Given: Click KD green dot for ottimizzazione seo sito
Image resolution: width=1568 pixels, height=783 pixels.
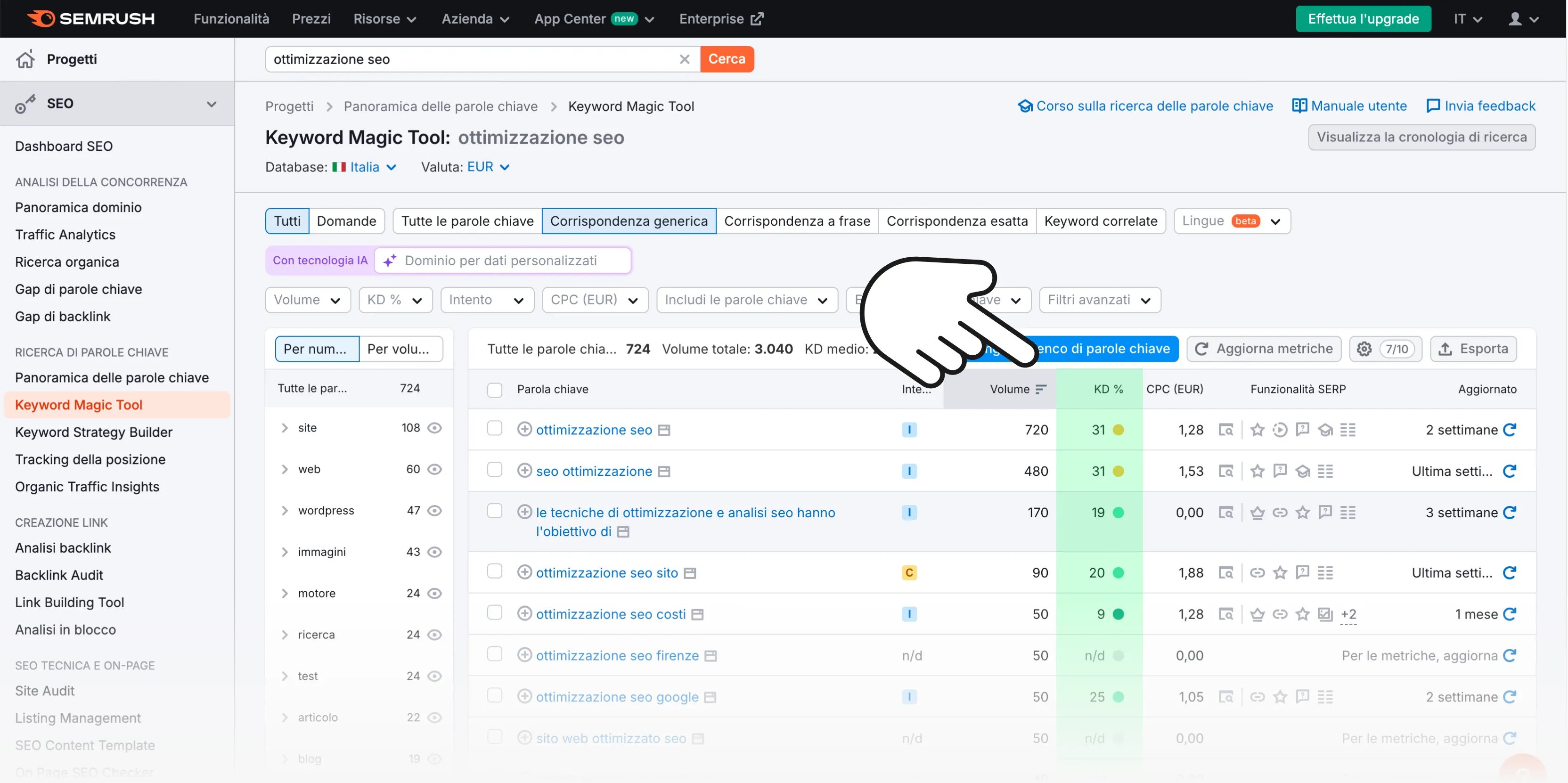Looking at the screenshot, I should [x=1118, y=573].
